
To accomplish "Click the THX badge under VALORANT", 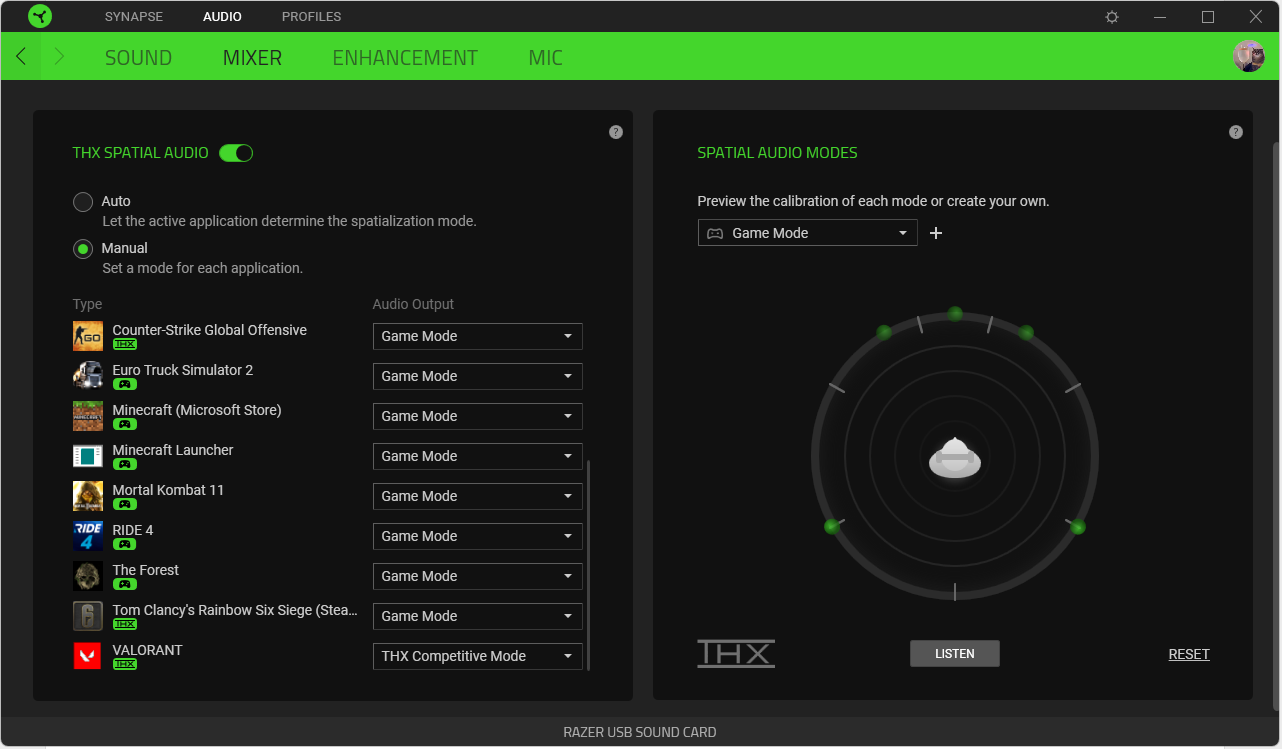I will (x=125, y=664).
